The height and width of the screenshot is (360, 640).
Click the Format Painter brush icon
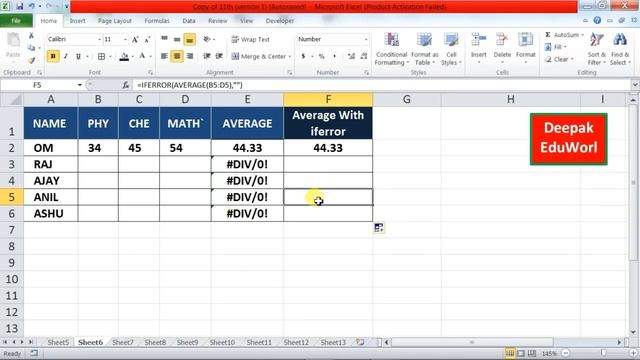click(x=31, y=60)
